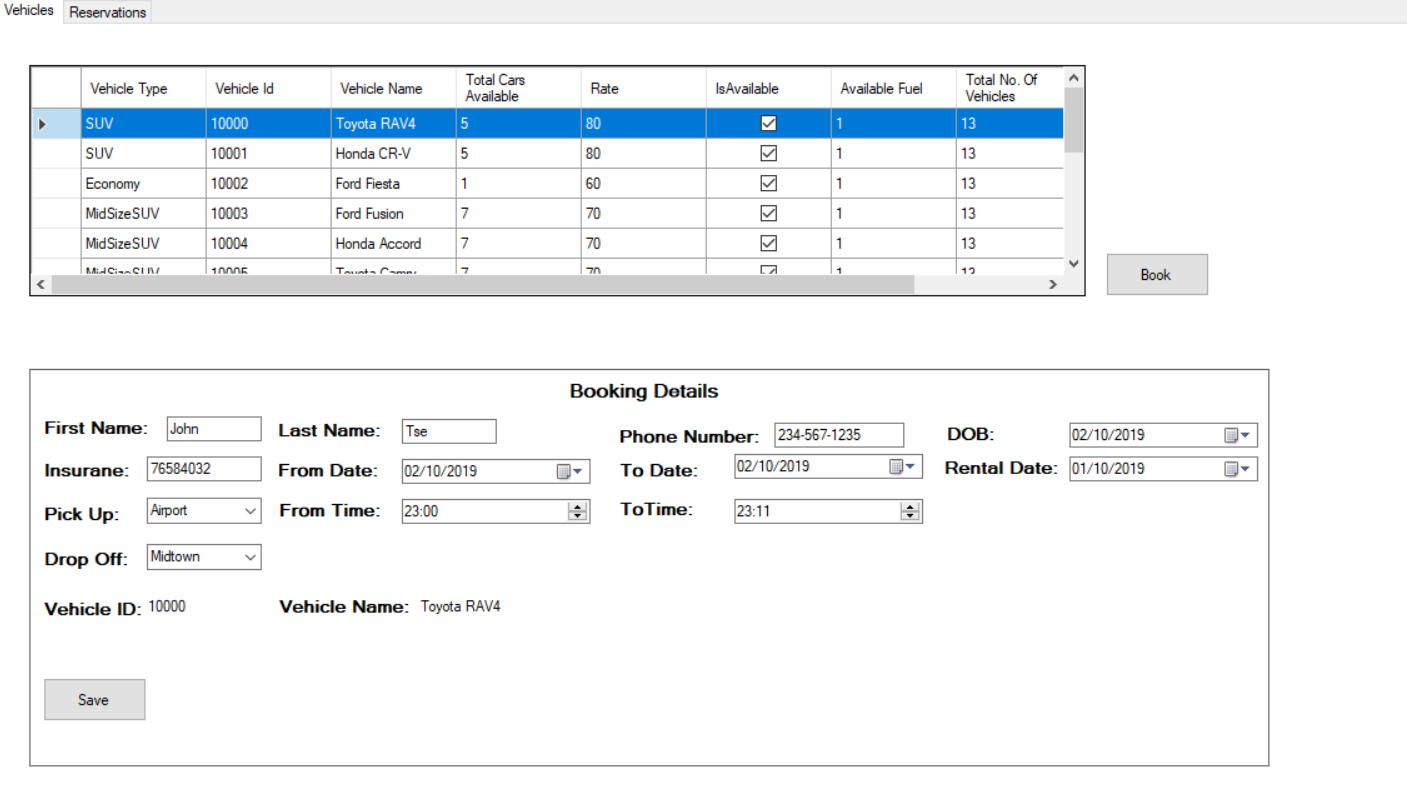Toggle IsAvailable checkbox for Ford Fiesta

(769, 184)
